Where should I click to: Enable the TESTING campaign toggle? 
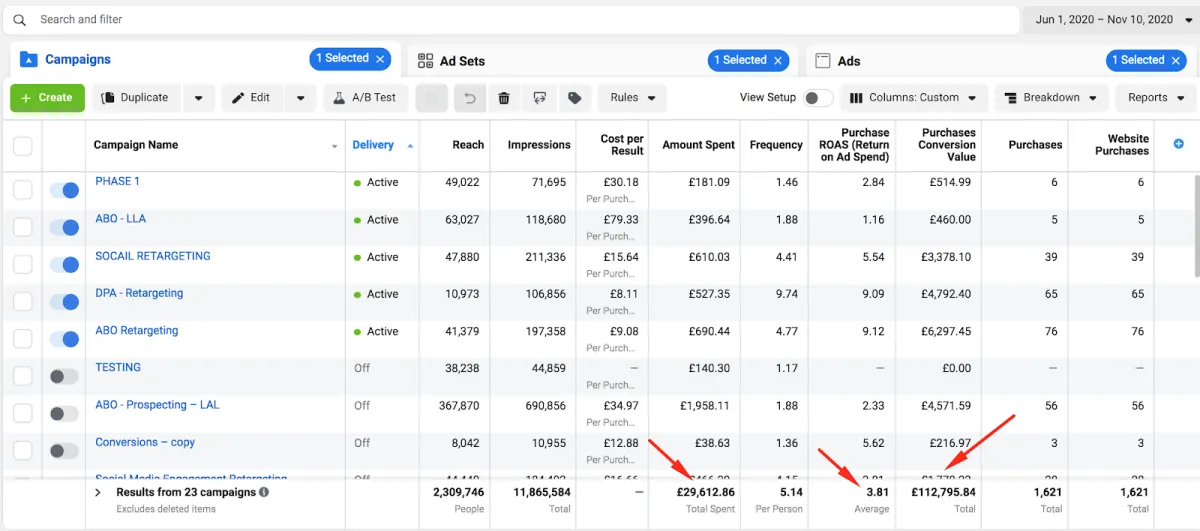coord(64,376)
